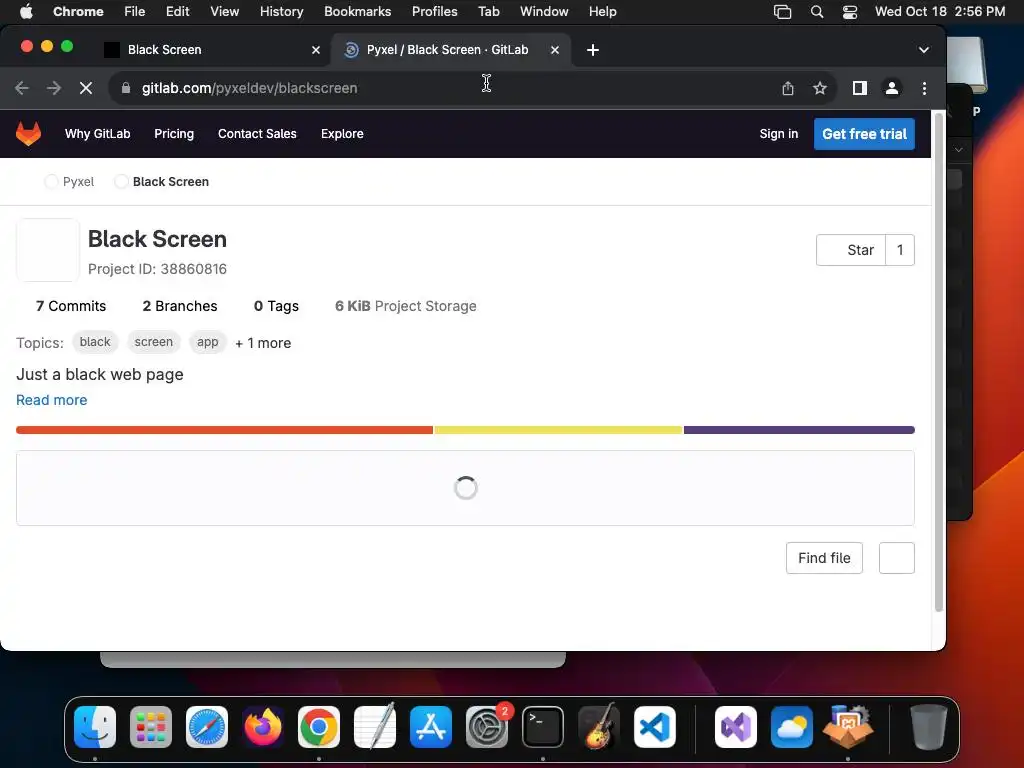Bookmark this tab with the star icon
Viewport: 1024px width, 768px height.
click(x=820, y=88)
